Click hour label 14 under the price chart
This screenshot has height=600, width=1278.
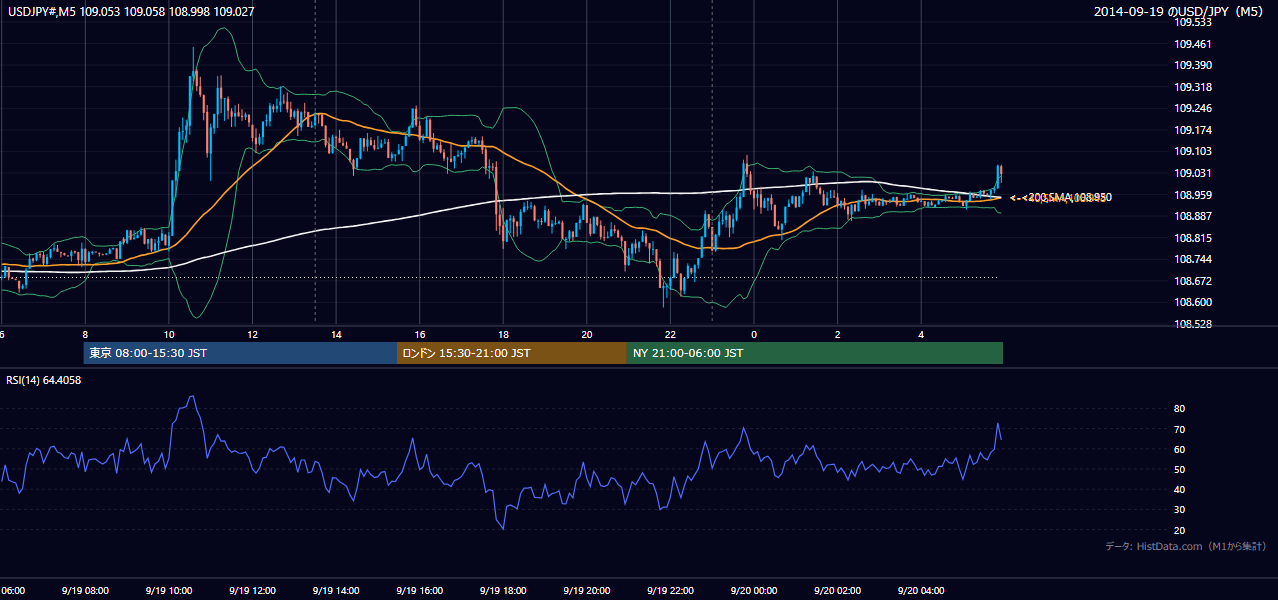[x=336, y=335]
